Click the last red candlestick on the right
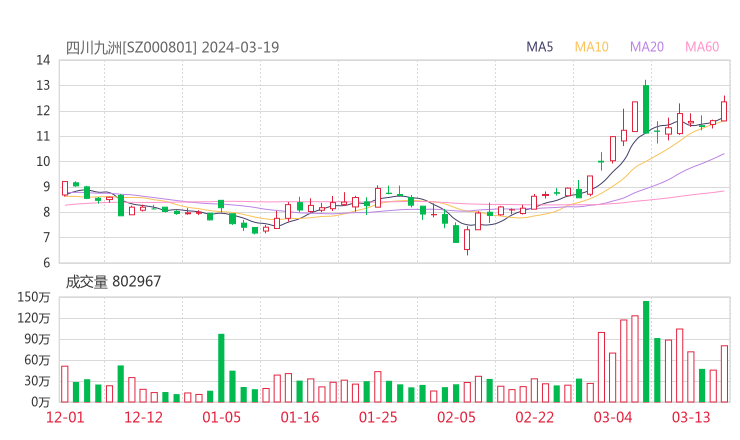740x440 pixels. [724, 111]
